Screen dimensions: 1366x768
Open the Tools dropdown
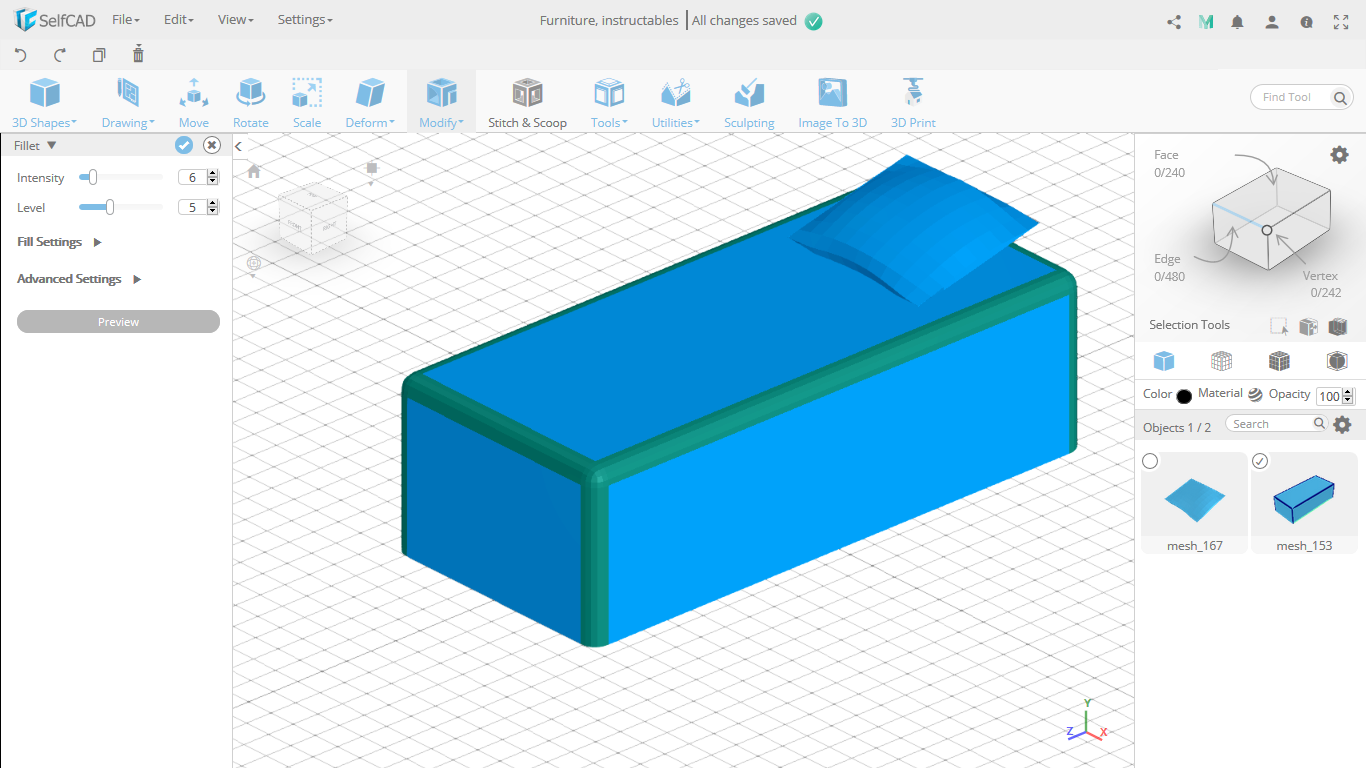609,103
